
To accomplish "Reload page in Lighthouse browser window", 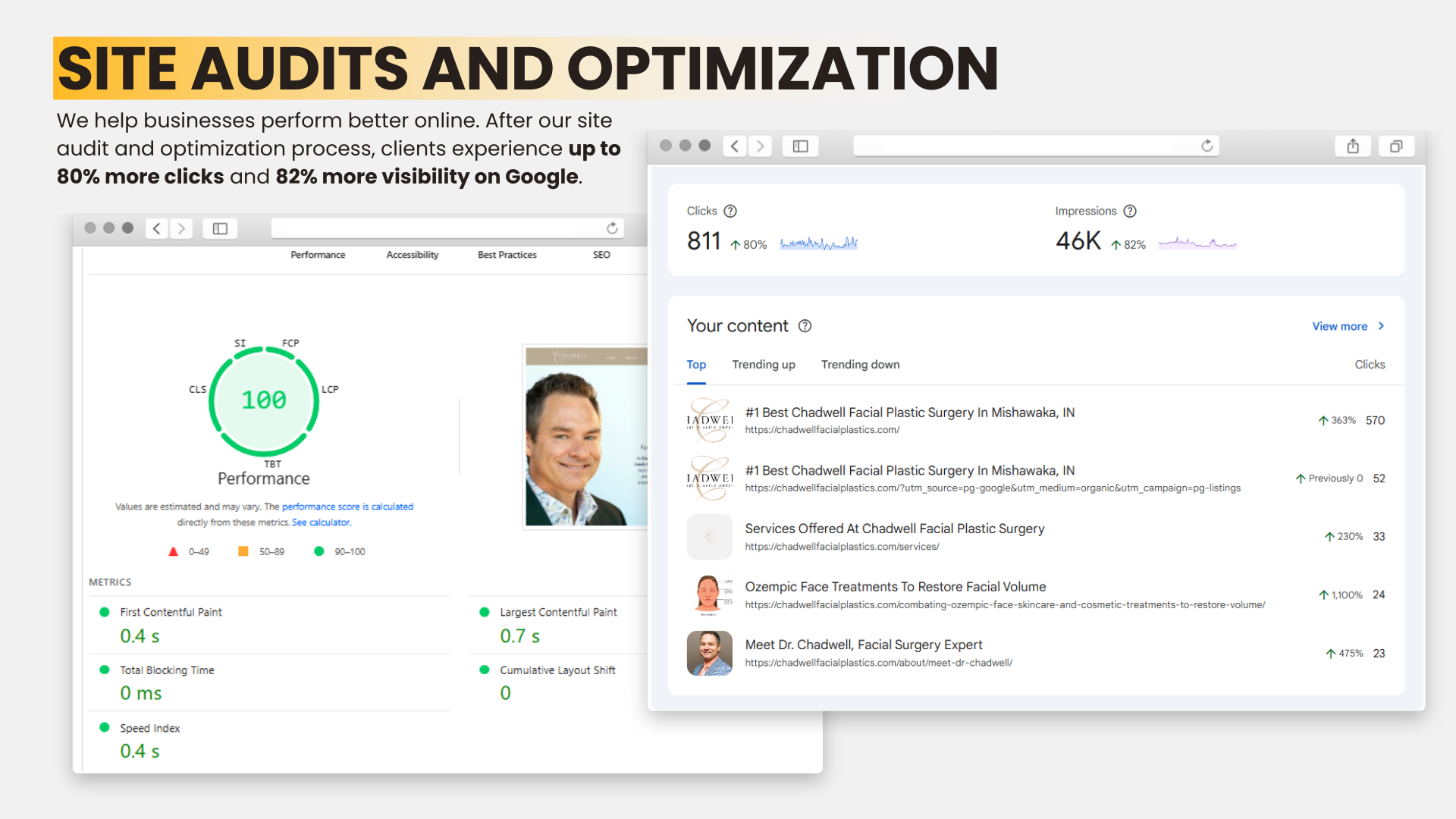I will click(x=612, y=228).
